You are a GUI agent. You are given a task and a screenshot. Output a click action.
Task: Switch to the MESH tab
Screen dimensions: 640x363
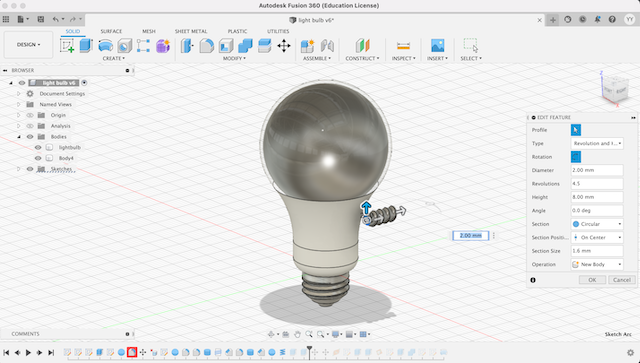click(x=149, y=31)
